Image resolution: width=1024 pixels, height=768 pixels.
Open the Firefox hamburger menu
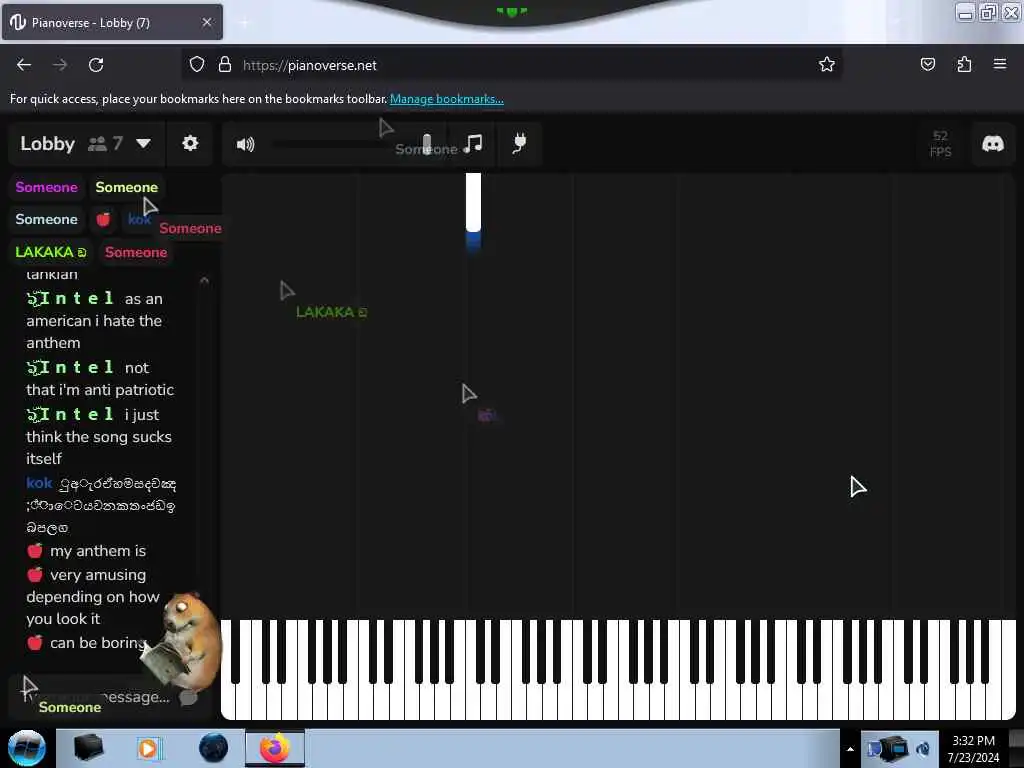tap(1000, 64)
